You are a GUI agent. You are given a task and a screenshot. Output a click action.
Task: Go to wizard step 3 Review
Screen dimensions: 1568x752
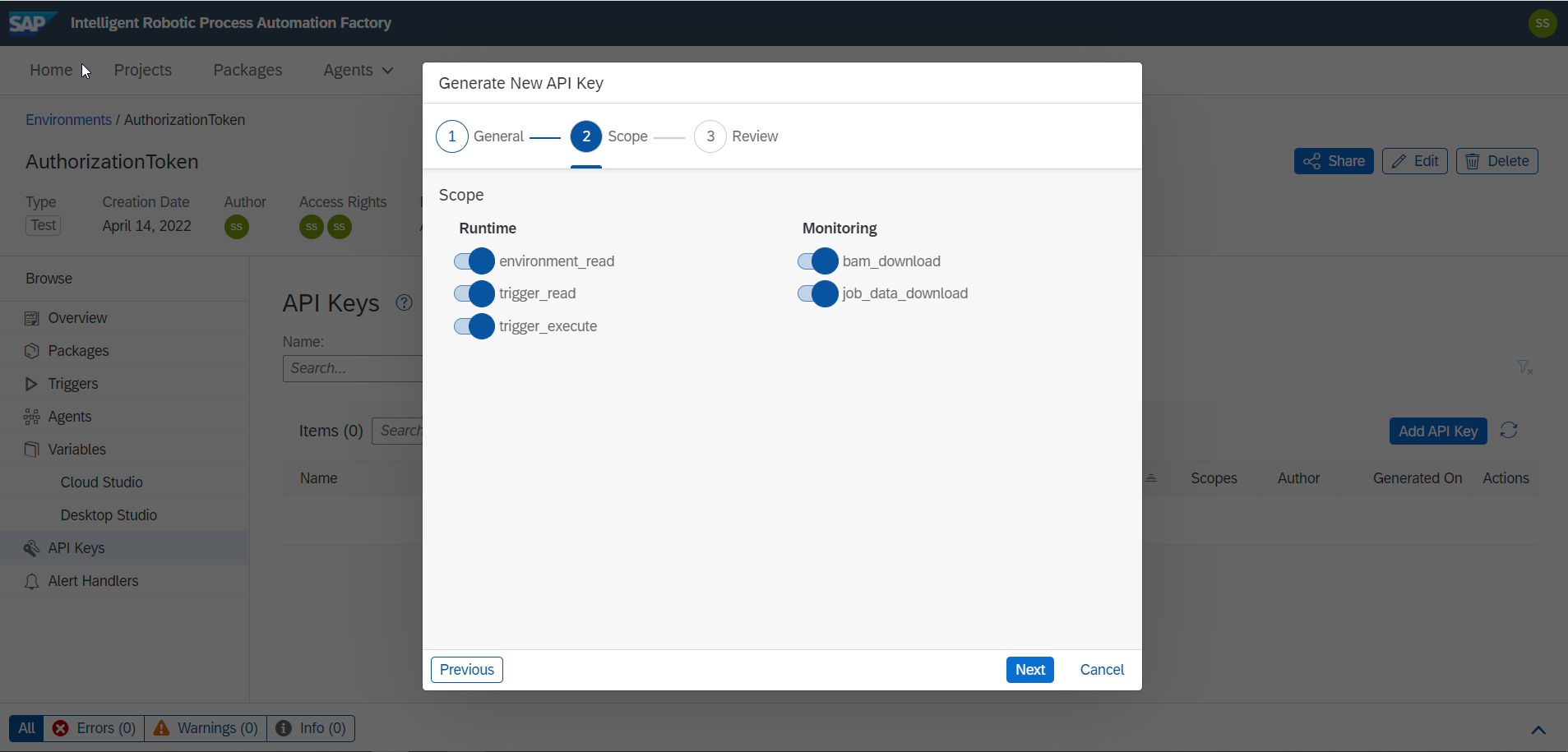pyautogui.click(x=736, y=136)
